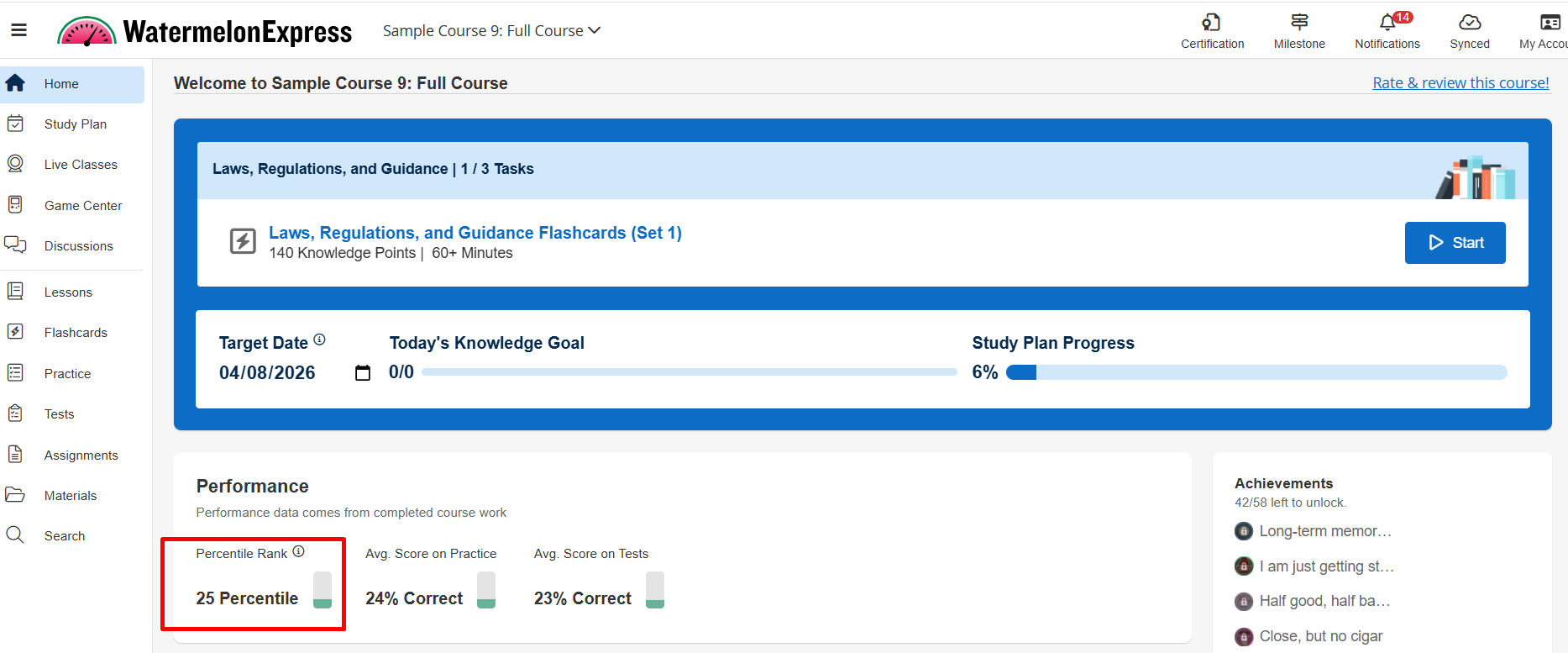The height and width of the screenshot is (653, 1568).
Task: Click the Study Plan Progress bar
Action: pyautogui.click(x=1256, y=372)
